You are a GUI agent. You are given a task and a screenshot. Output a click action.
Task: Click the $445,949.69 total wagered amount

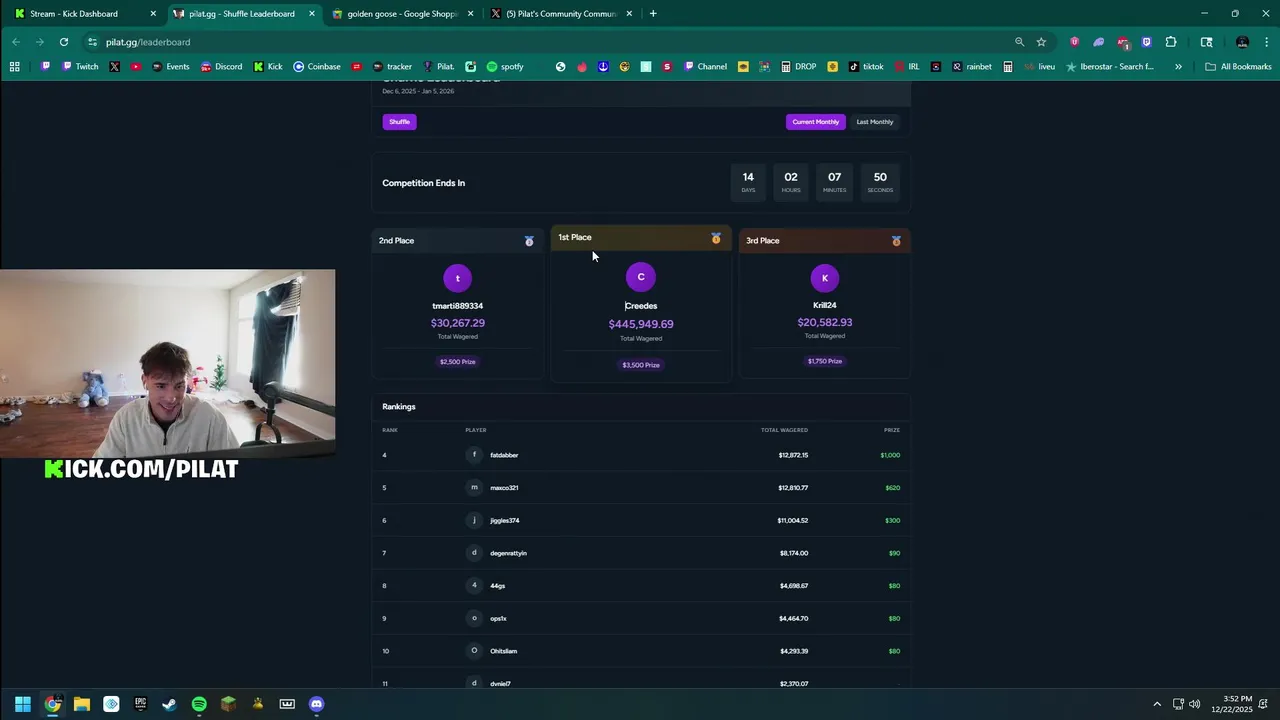[x=641, y=324]
